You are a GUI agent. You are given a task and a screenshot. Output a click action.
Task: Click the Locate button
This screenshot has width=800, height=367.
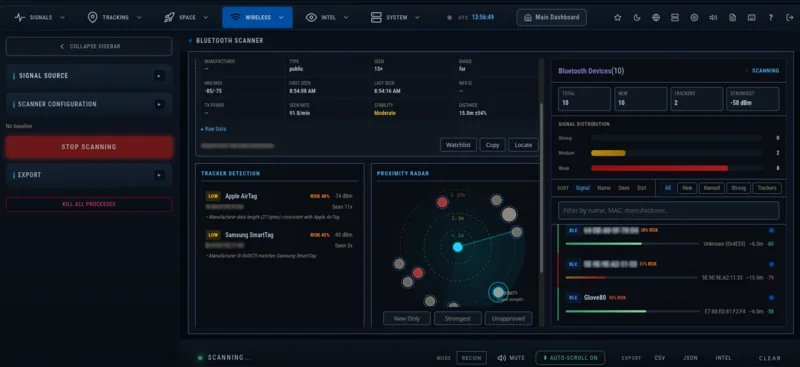pyautogui.click(x=523, y=145)
